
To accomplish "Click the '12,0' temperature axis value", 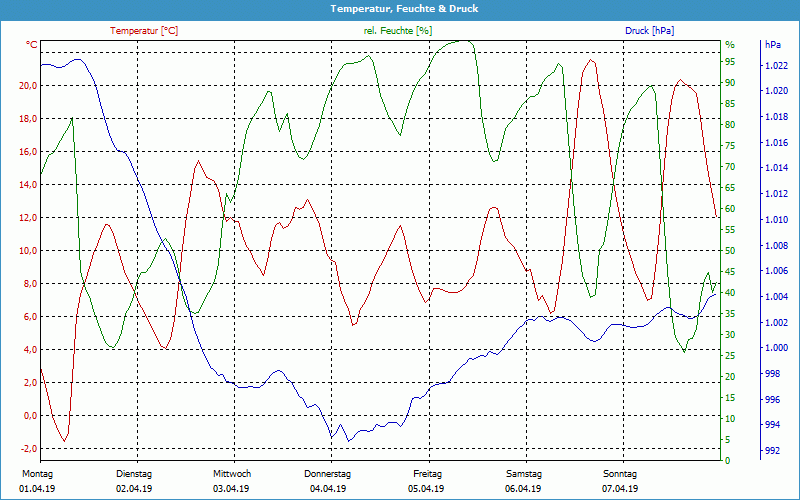I will pyautogui.click(x=28, y=218).
